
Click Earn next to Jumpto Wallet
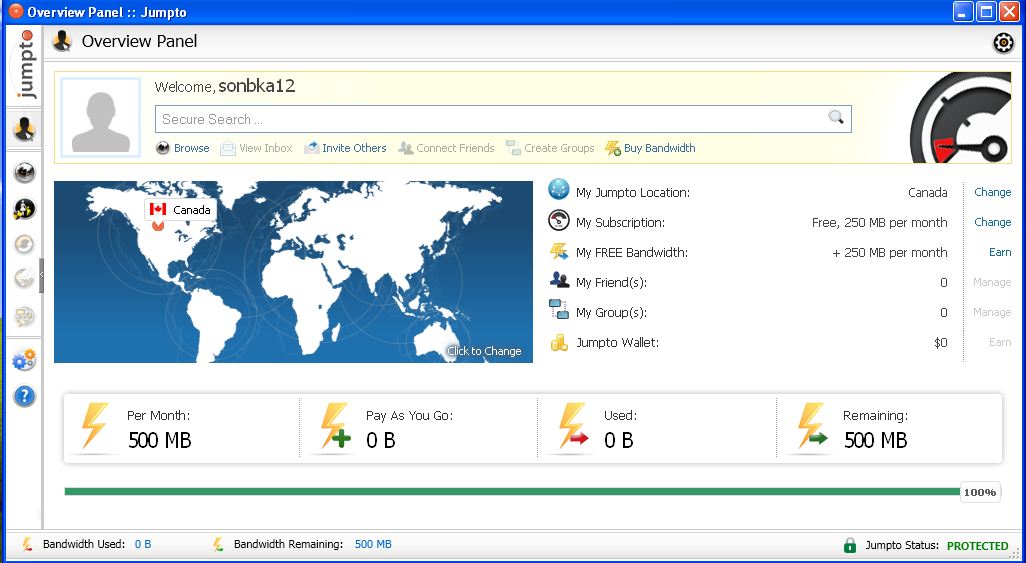click(1000, 342)
